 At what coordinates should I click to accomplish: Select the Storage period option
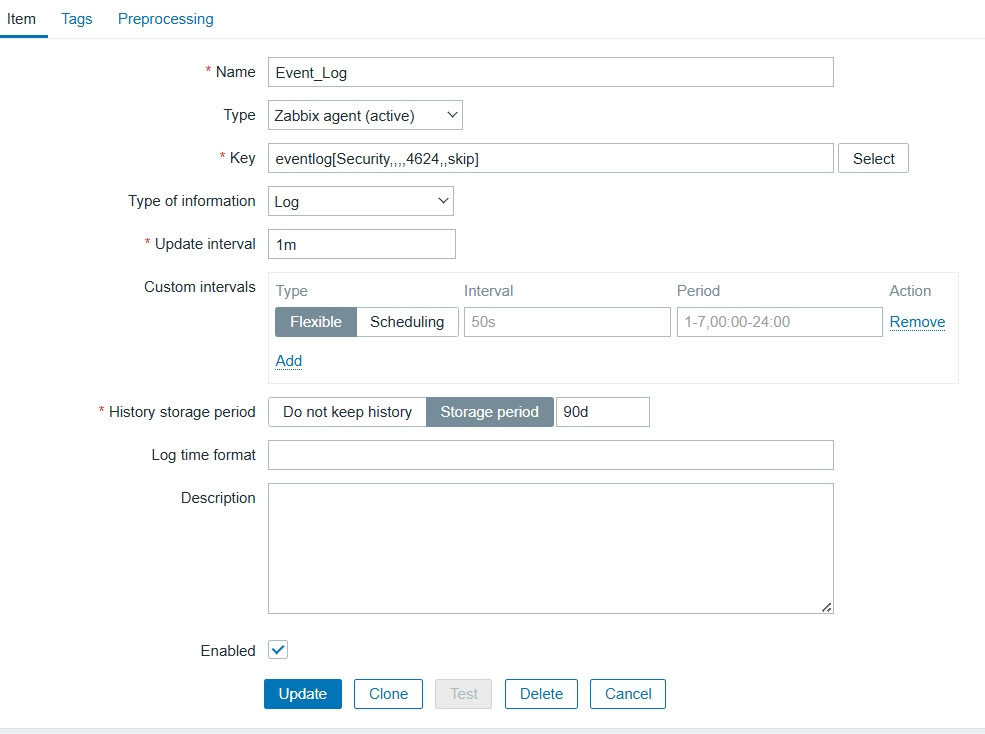click(x=490, y=412)
